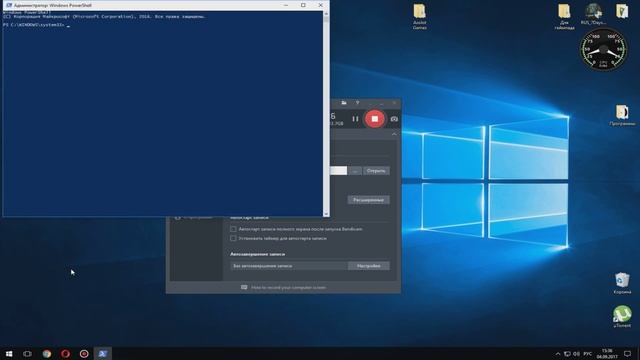The height and width of the screenshot is (360, 640).
Task: Open Bandicam's output folder icon in title bar
Action: 344,103
